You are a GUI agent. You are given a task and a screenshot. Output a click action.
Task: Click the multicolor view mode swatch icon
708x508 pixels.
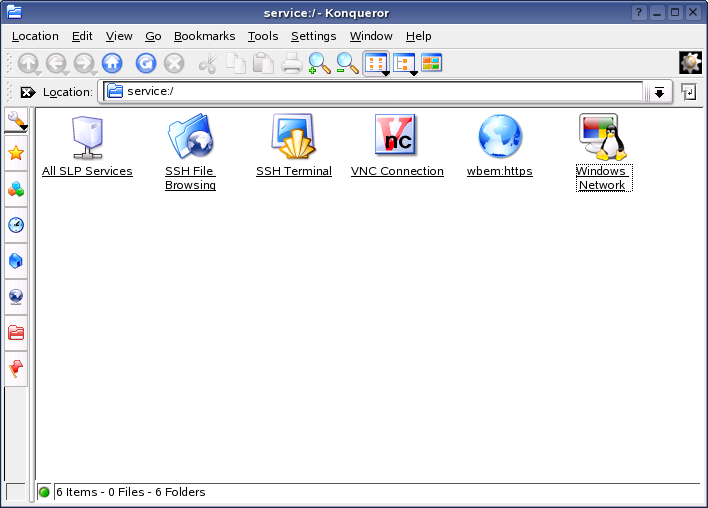tap(431, 63)
